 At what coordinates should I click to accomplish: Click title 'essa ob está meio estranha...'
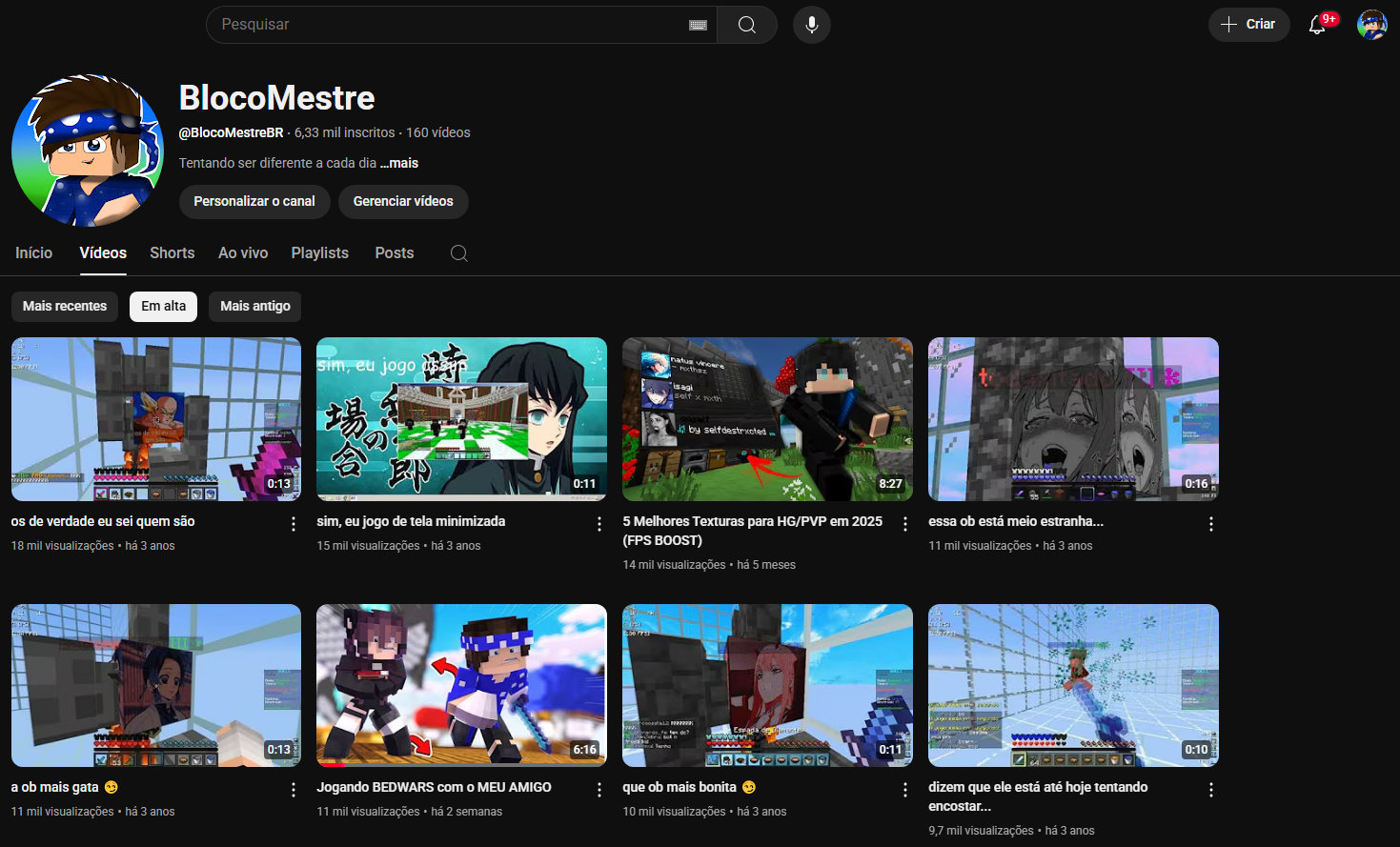pyautogui.click(x=1016, y=521)
